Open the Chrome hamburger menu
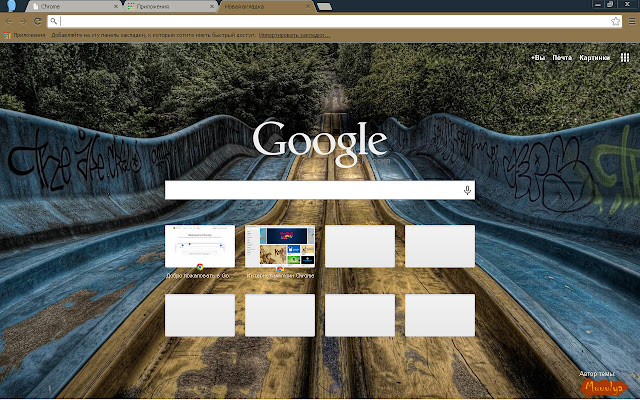 632,21
